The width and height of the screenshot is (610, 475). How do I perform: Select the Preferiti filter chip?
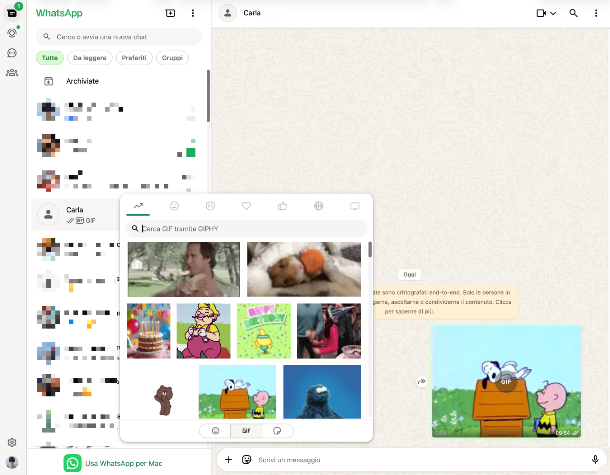[x=134, y=58]
